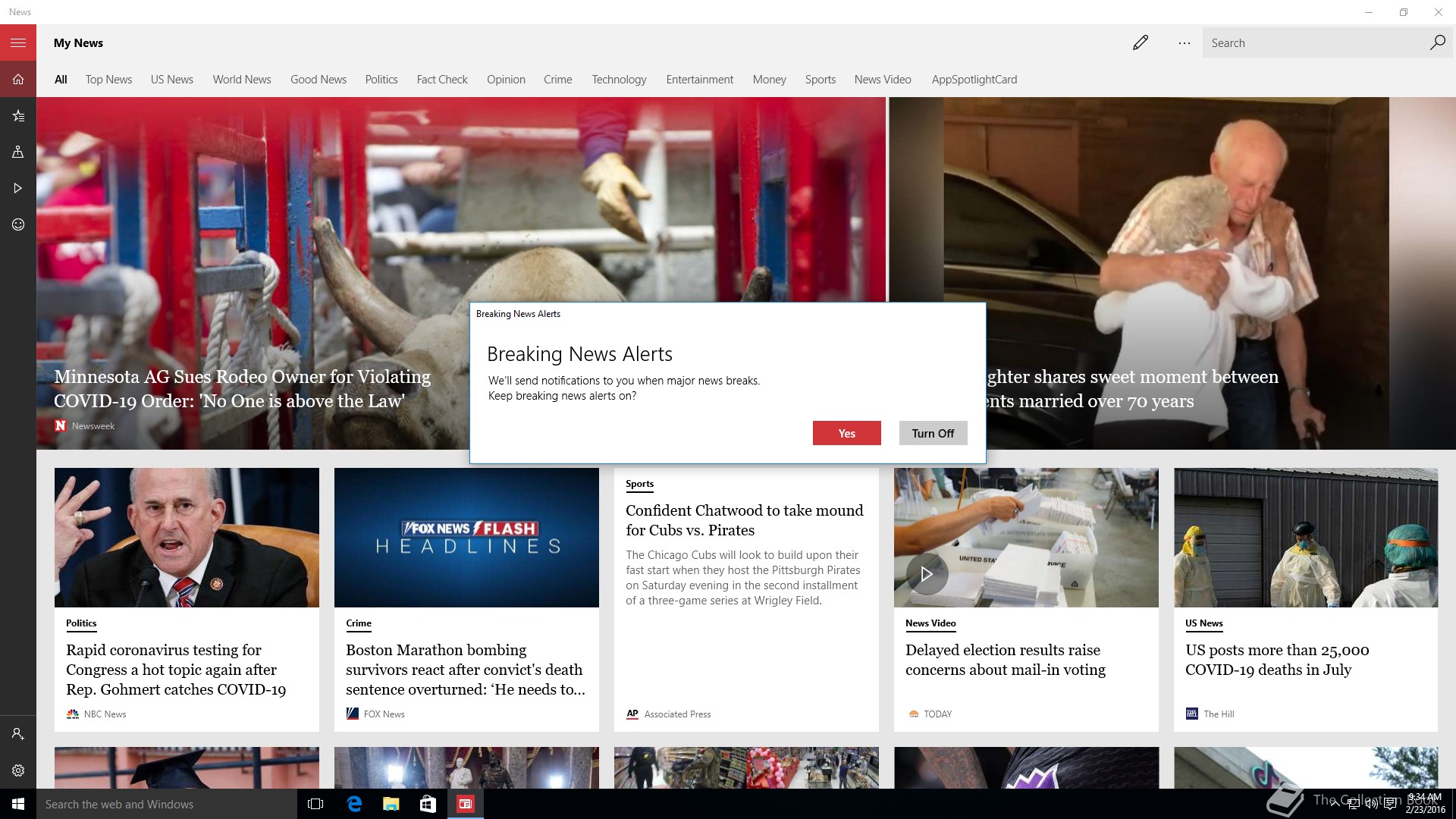This screenshot has height=819, width=1456.
Task: Go to the Home sidebar icon
Action: point(18,79)
